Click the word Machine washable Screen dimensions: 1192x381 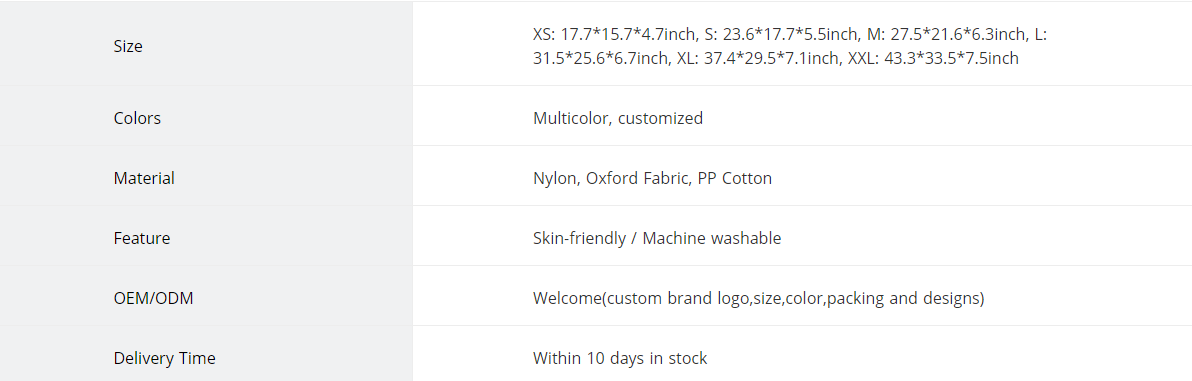coord(712,239)
